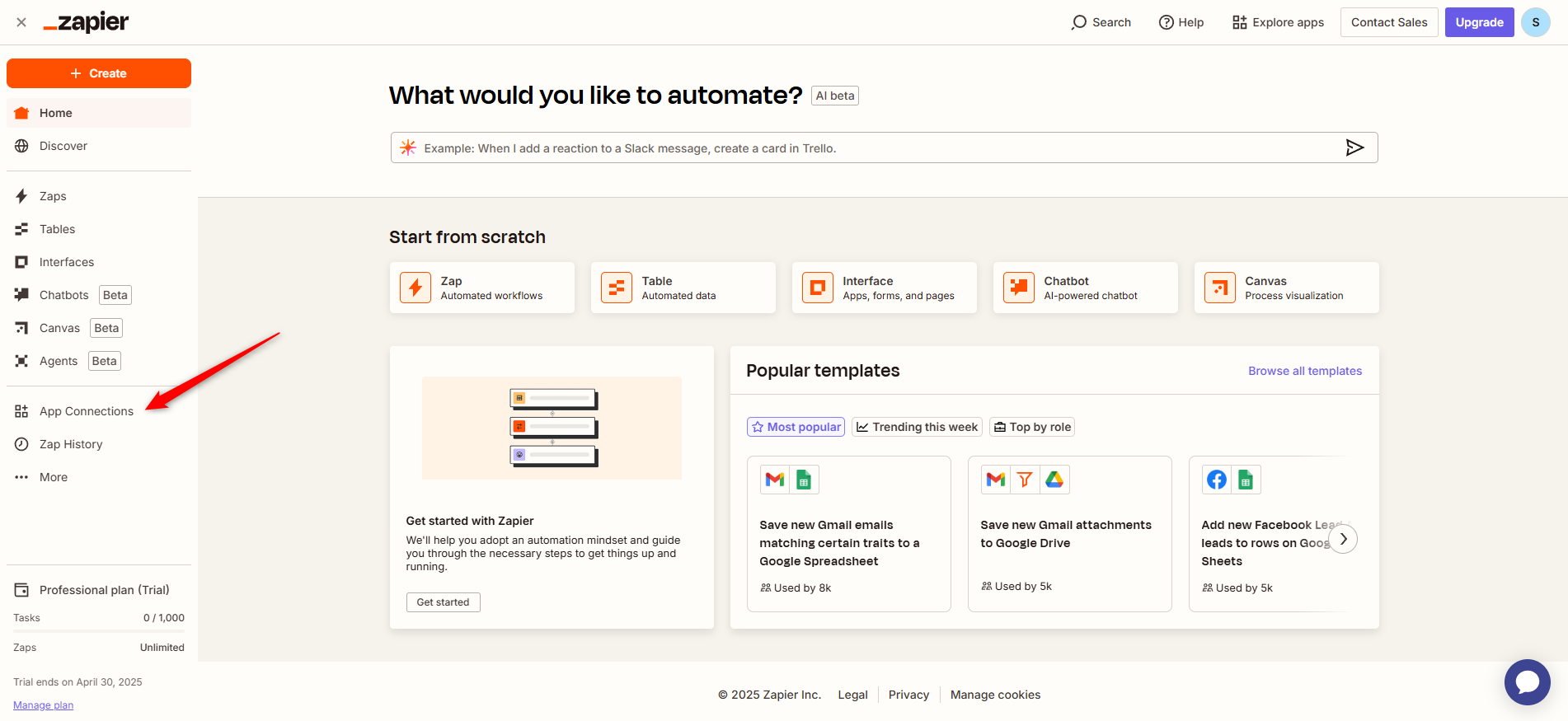This screenshot has width=1568, height=721.
Task: Open App Connections in the sidebar
Action: [x=86, y=411]
